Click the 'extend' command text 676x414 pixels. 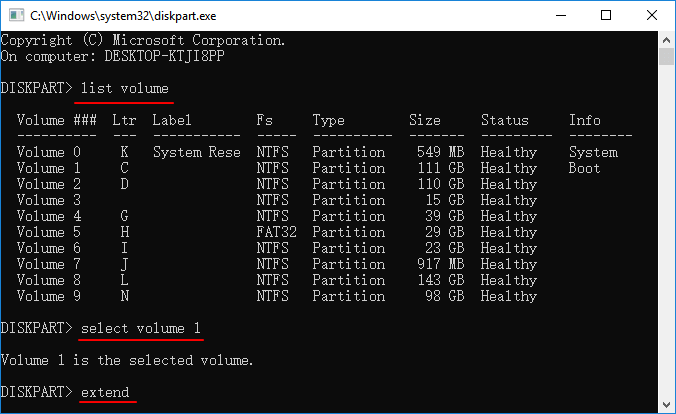[105, 392]
